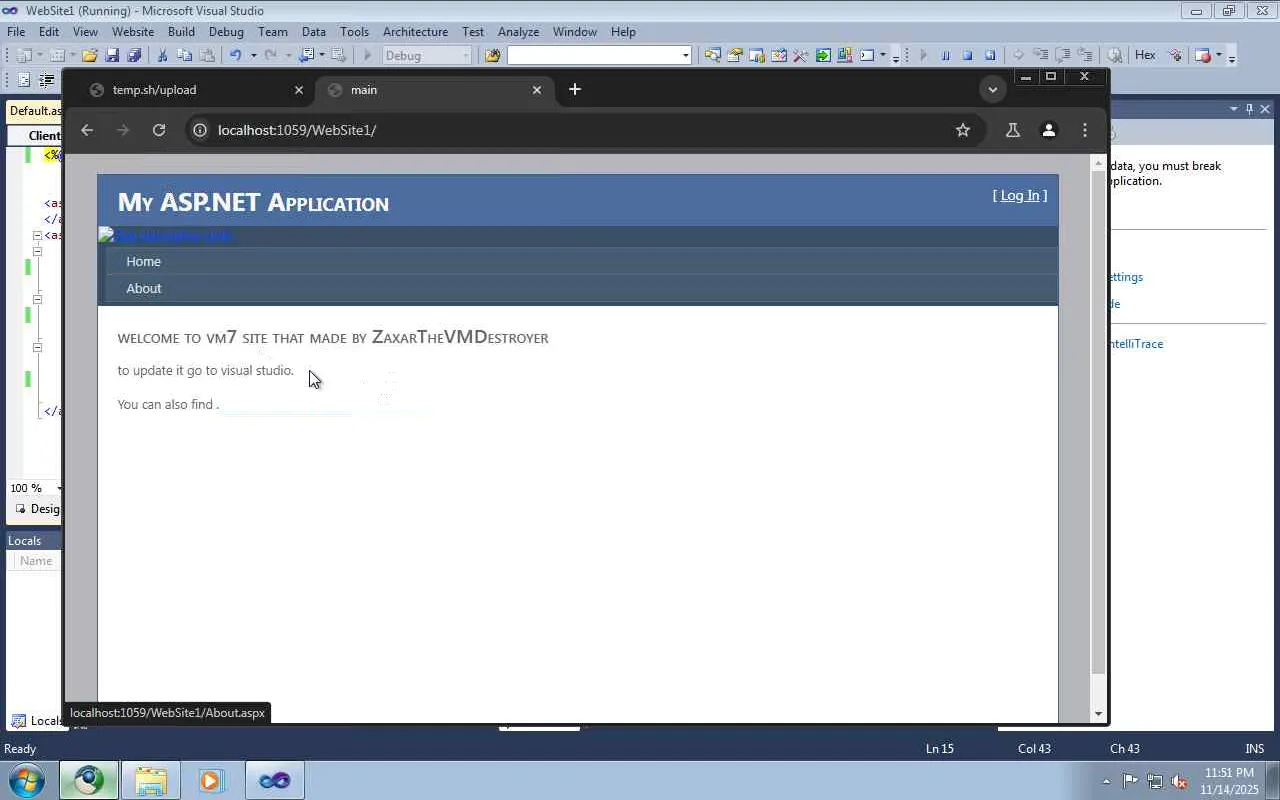Click the Undo arrow icon in Visual Studio
The width and height of the screenshot is (1280, 800).
pyautogui.click(x=236, y=56)
